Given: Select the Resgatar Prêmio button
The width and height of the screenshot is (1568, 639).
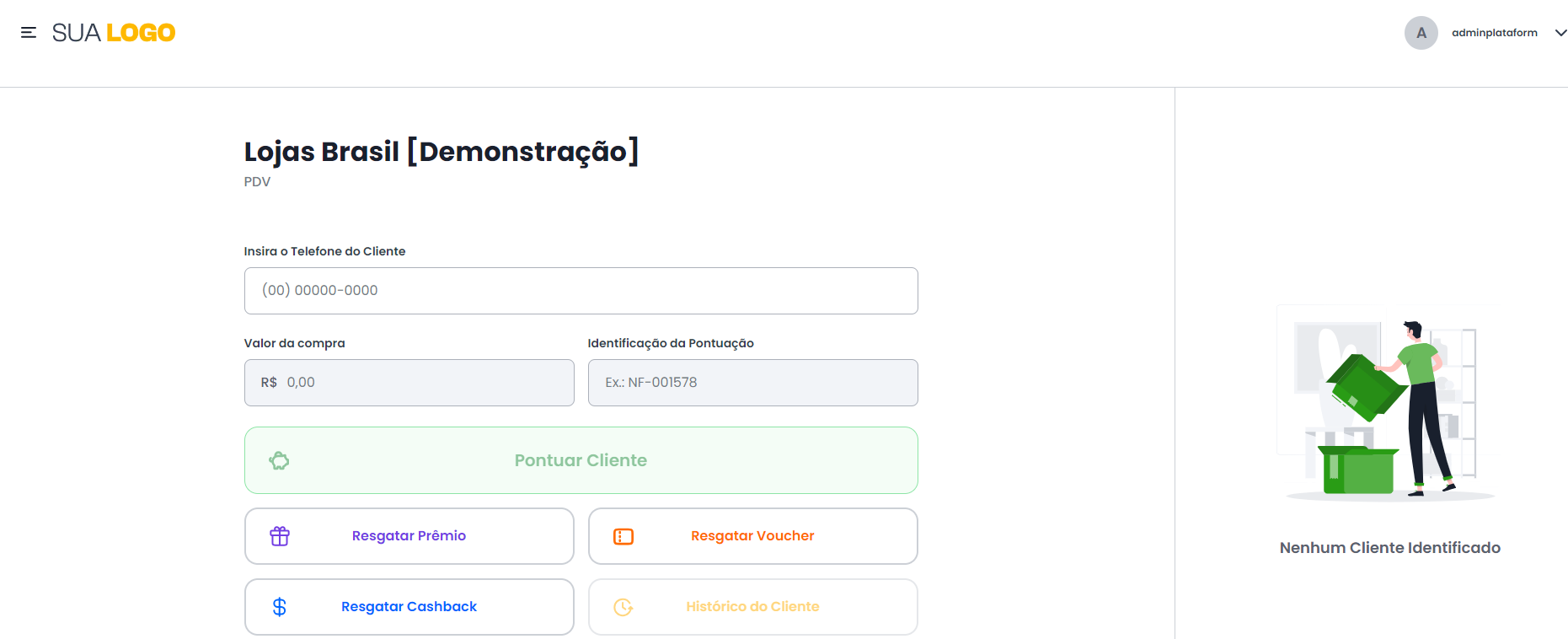Looking at the screenshot, I should 409,536.
